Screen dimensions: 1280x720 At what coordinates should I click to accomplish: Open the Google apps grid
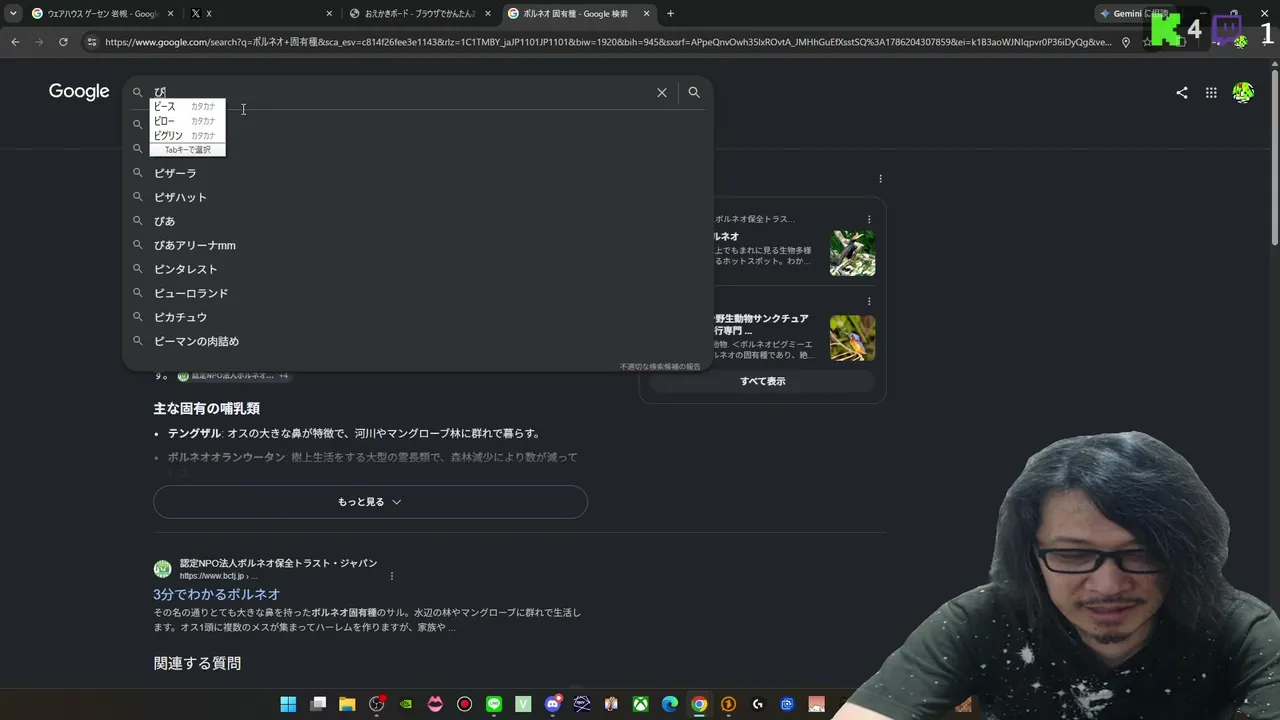[x=1211, y=93]
